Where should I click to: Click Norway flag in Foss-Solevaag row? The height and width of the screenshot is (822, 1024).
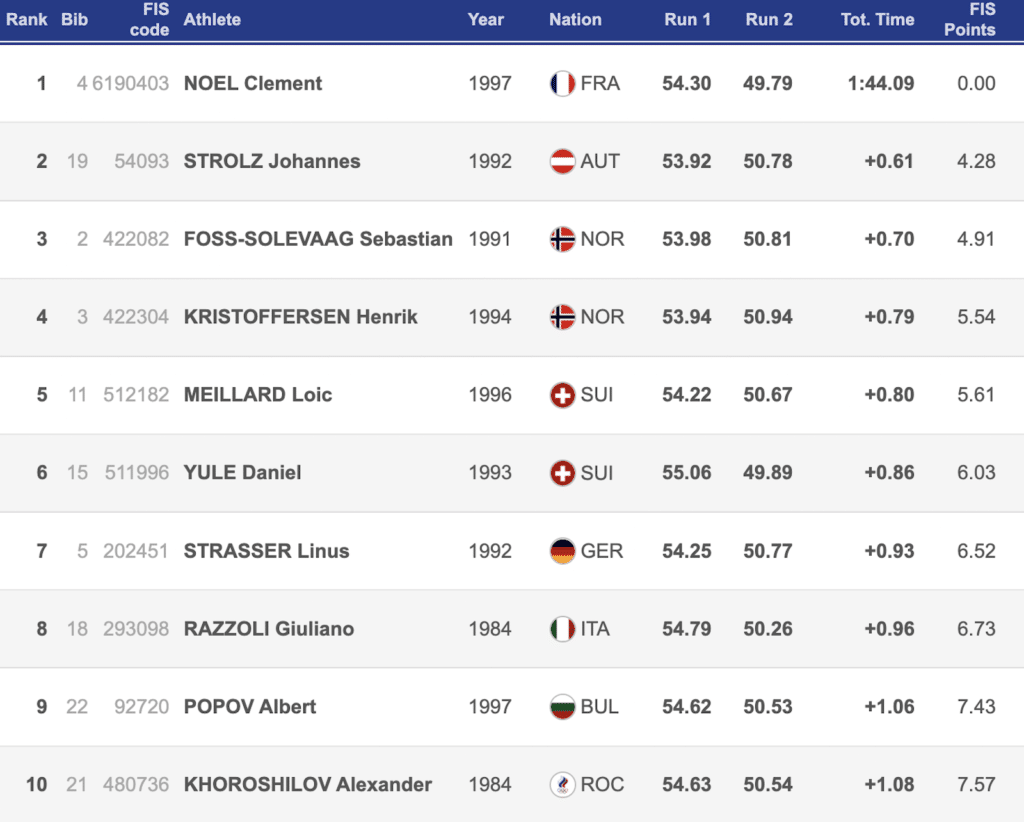562,239
